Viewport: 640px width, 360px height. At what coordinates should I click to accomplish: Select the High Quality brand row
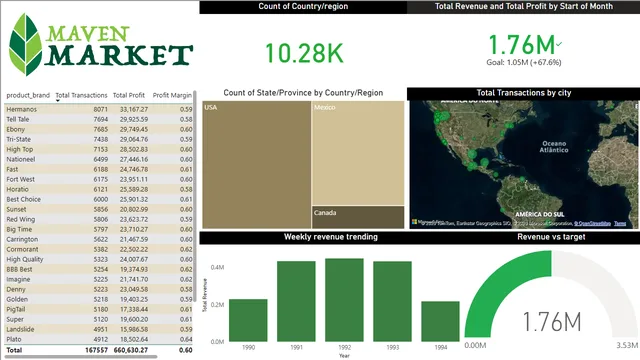click(x=99, y=260)
